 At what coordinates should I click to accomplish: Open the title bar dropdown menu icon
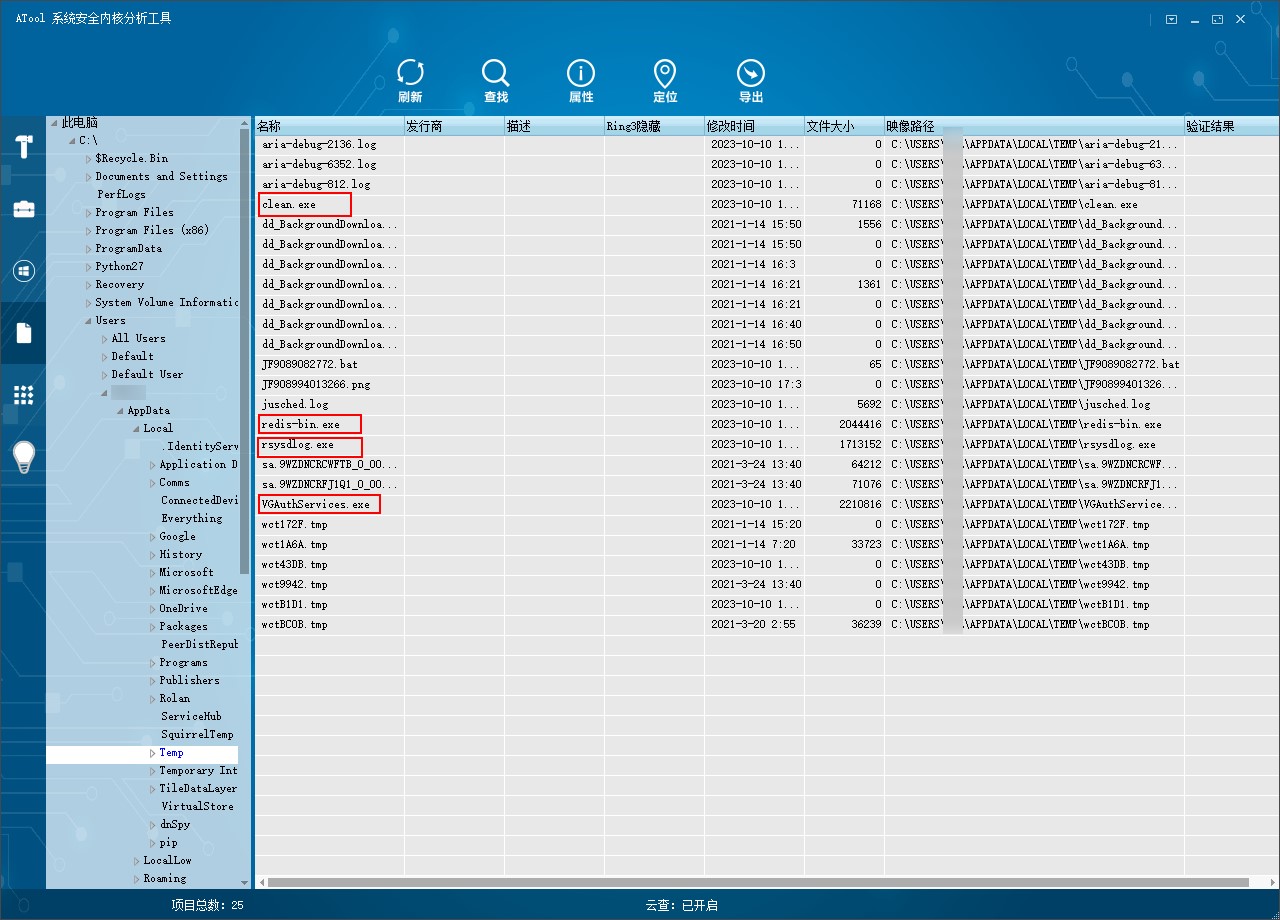click(x=1171, y=19)
